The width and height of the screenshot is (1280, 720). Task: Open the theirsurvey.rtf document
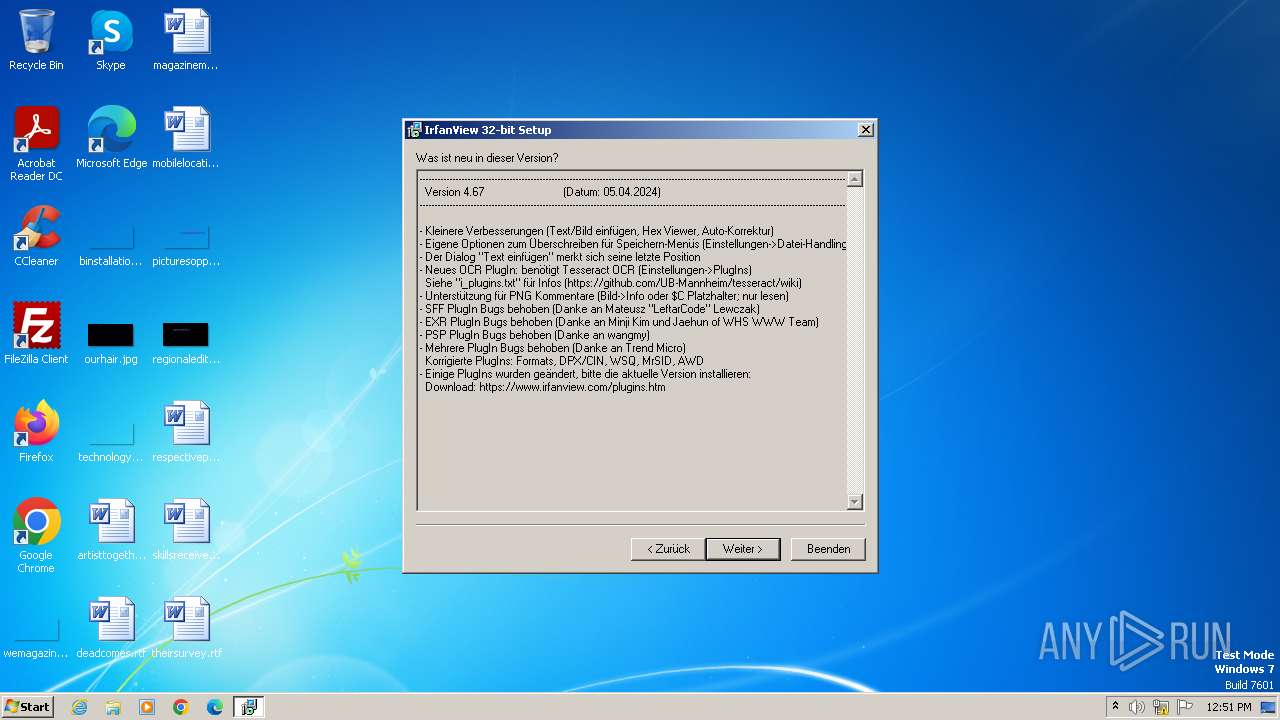click(x=186, y=627)
